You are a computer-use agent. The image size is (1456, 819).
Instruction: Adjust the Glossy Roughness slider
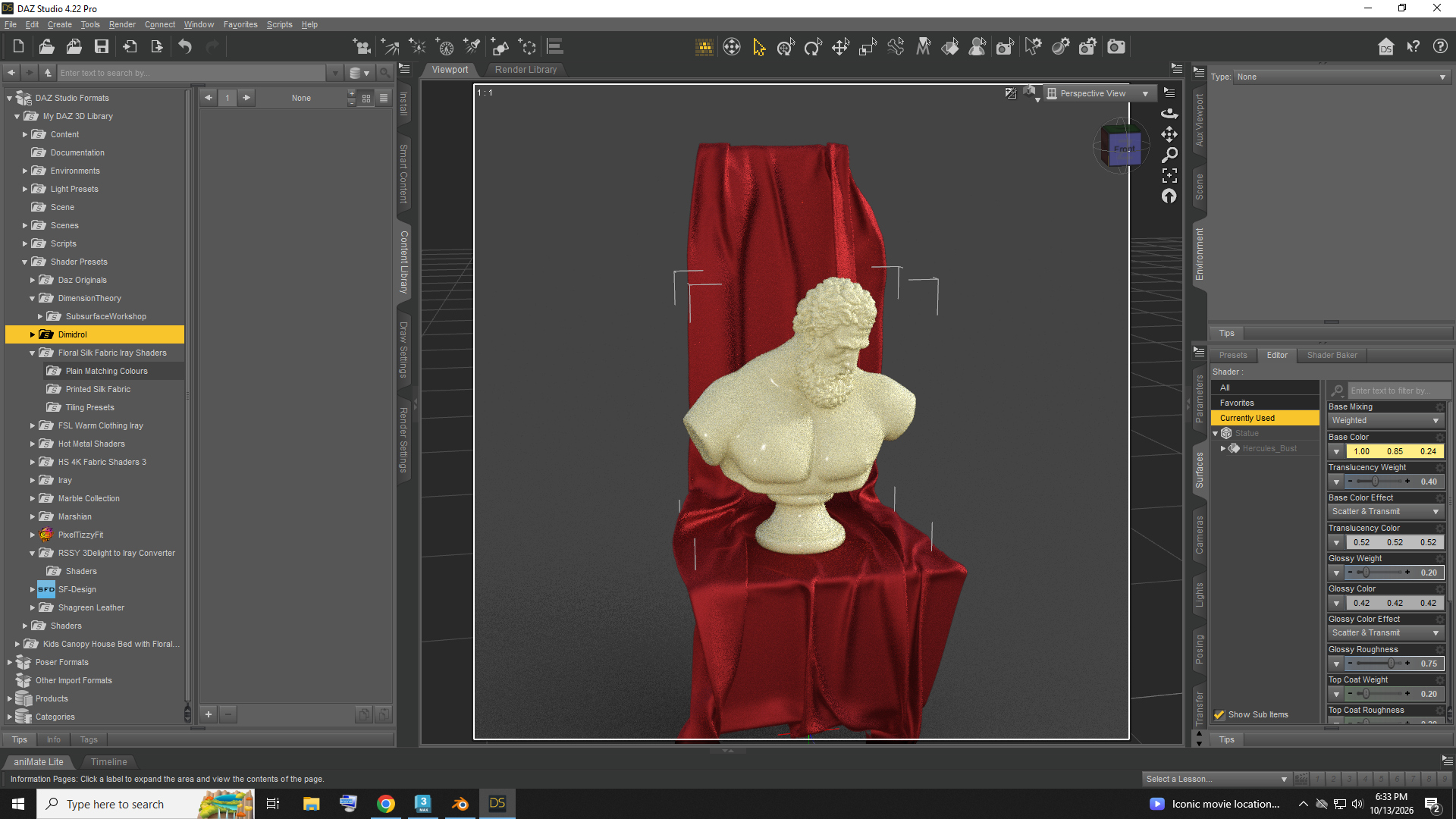[x=1391, y=664]
